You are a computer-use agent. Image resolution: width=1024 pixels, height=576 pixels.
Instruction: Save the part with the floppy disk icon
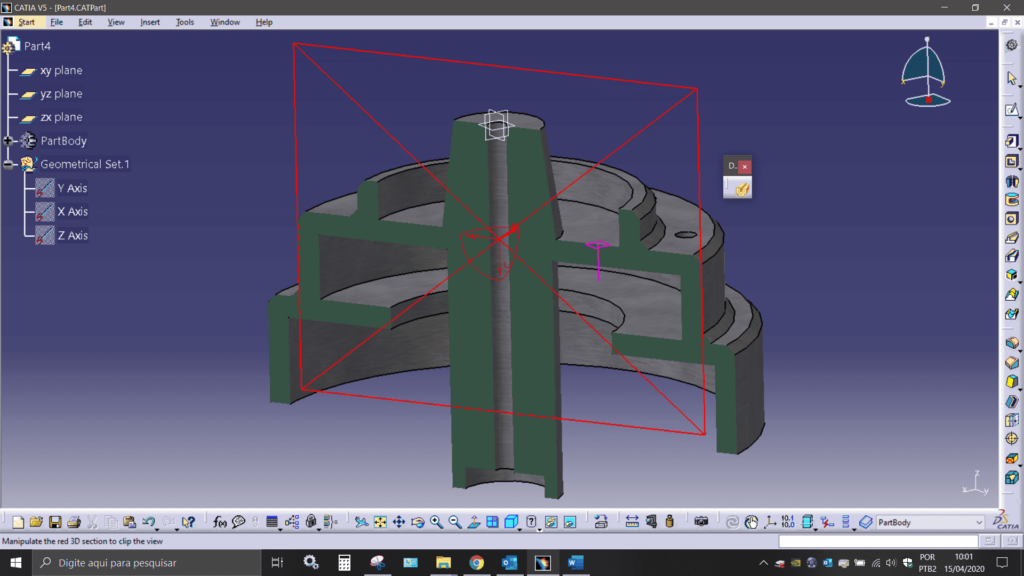[x=55, y=522]
